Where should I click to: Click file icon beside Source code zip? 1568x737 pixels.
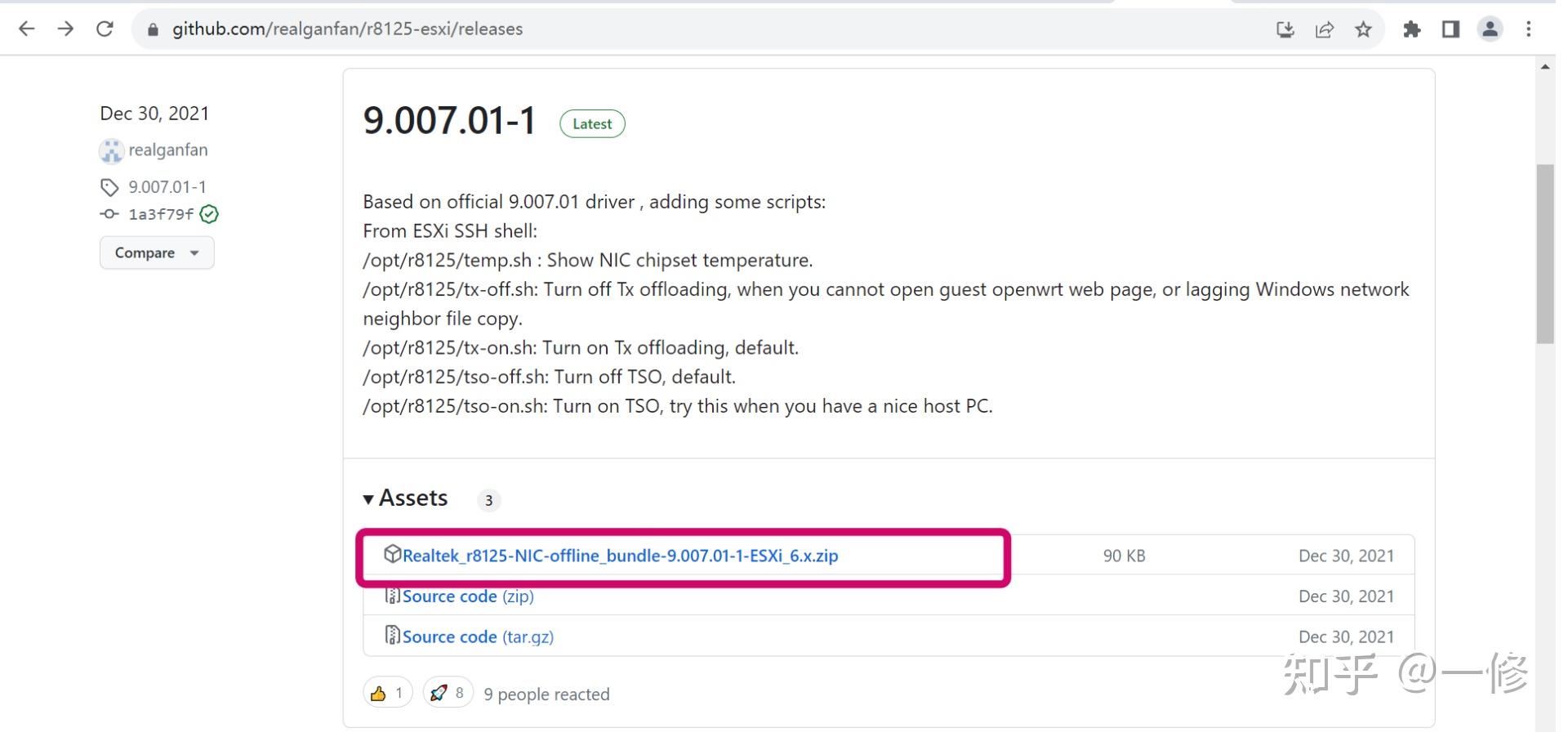coord(392,595)
